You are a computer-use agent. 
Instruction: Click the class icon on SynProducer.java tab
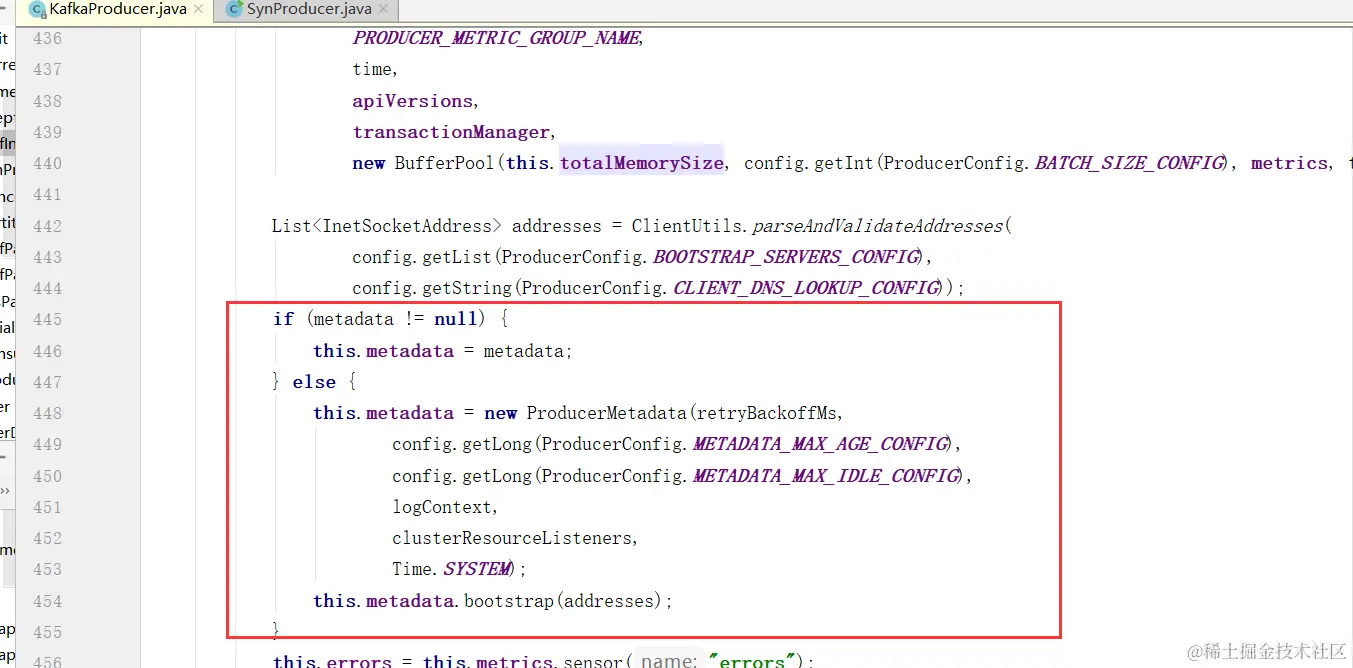pos(234,10)
